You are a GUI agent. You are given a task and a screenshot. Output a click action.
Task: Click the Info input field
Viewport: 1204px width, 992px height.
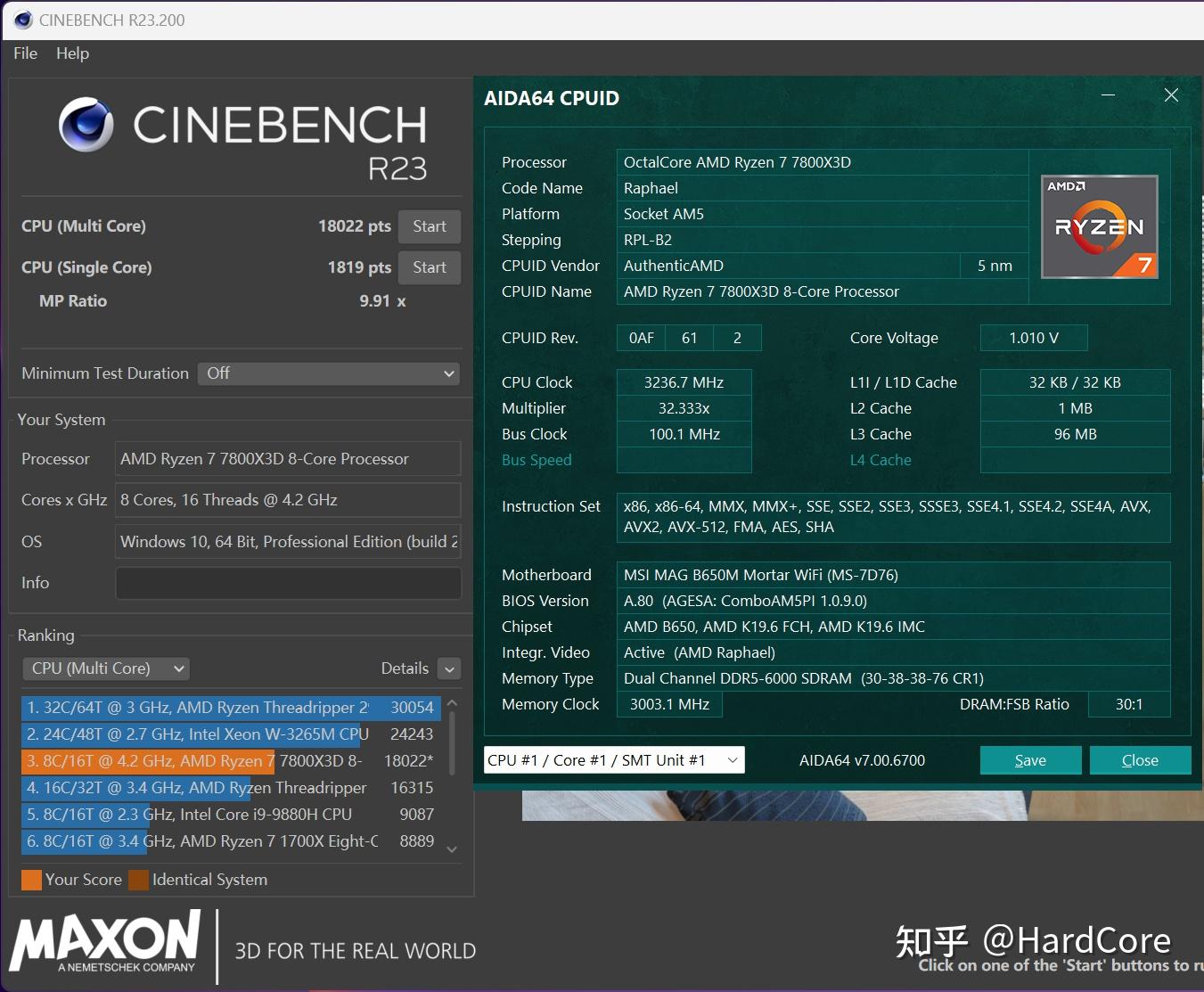click(288, 583)
